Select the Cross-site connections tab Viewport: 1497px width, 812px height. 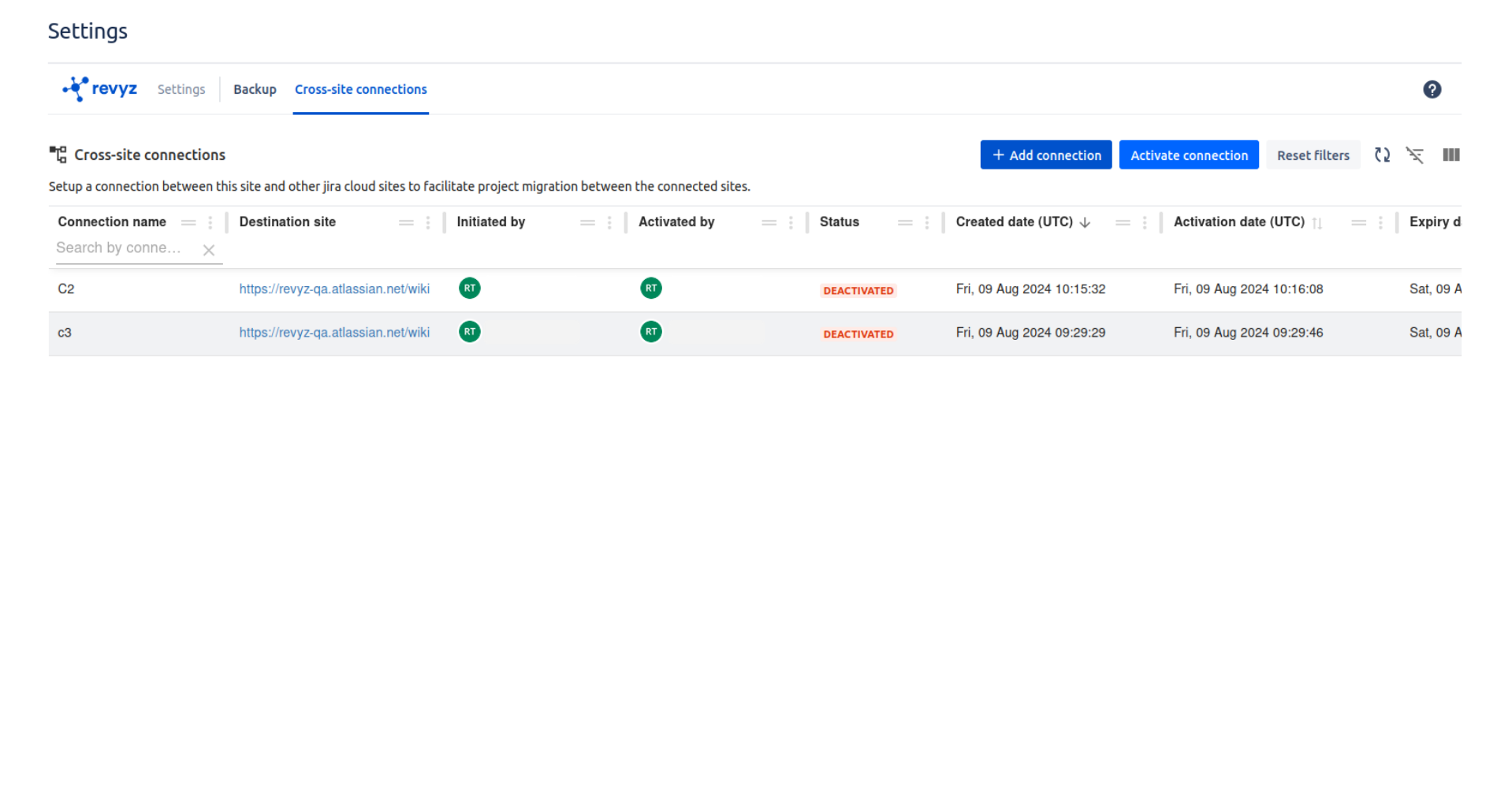(360, 90)
